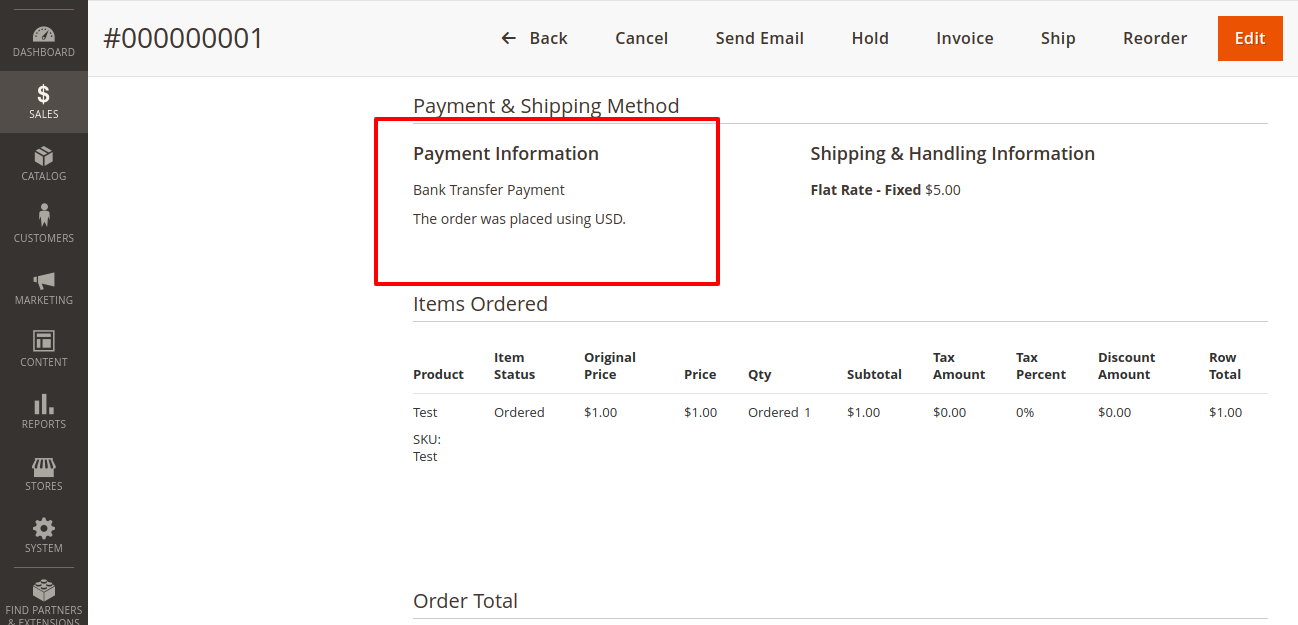Click the Payment & Shipping Method heading

[546, 106]
